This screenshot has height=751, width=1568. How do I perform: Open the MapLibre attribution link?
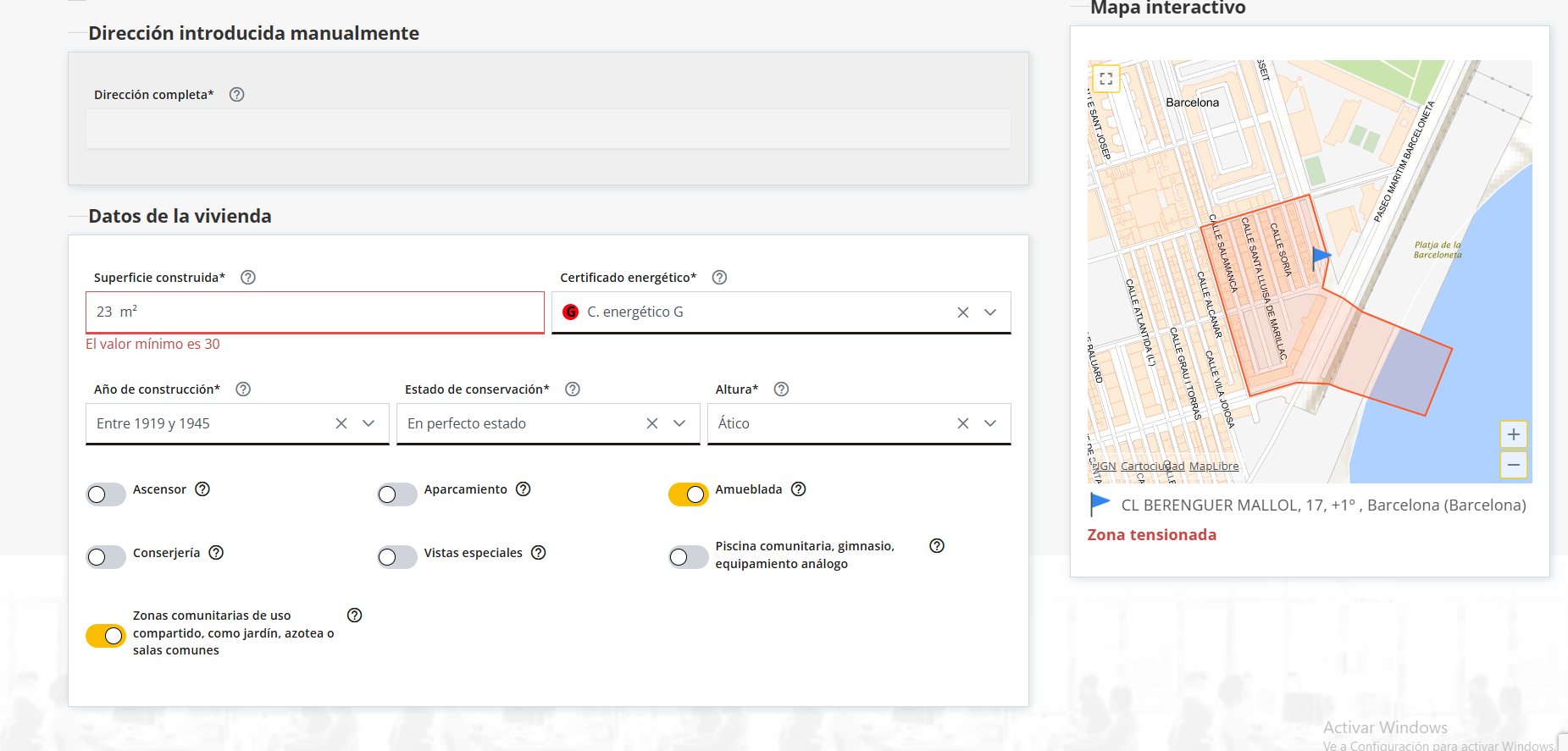(1213, 467)
